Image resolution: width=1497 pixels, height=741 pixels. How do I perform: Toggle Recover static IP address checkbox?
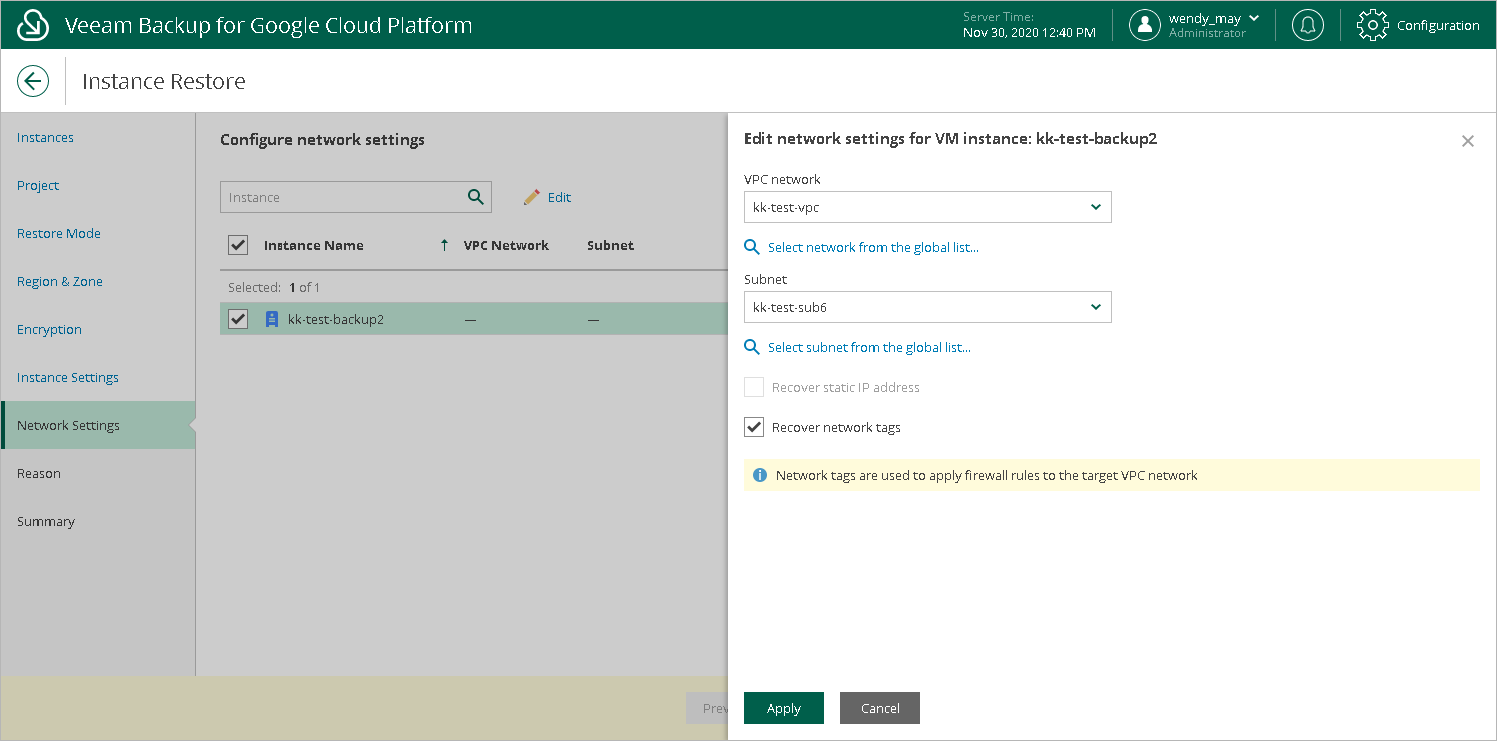[754, 387]
